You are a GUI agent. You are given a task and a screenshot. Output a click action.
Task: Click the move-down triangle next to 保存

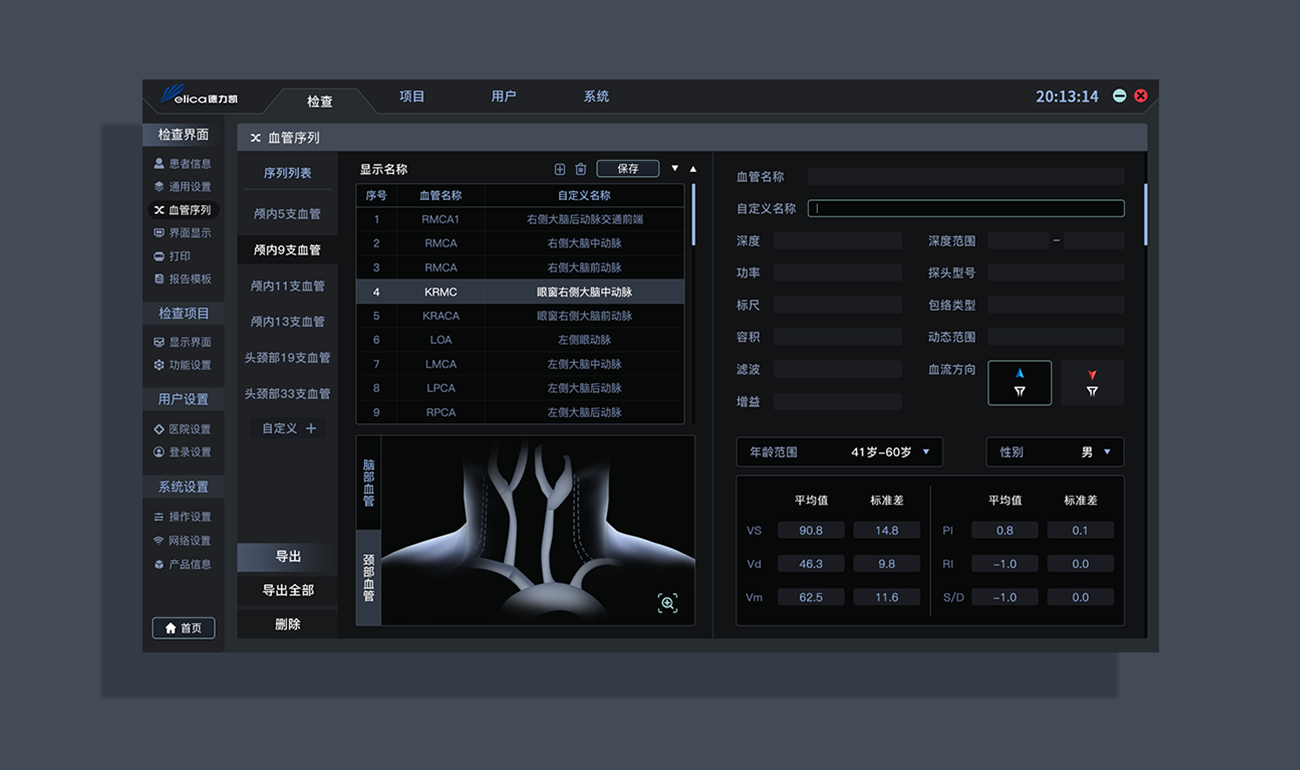coord(675,168)
